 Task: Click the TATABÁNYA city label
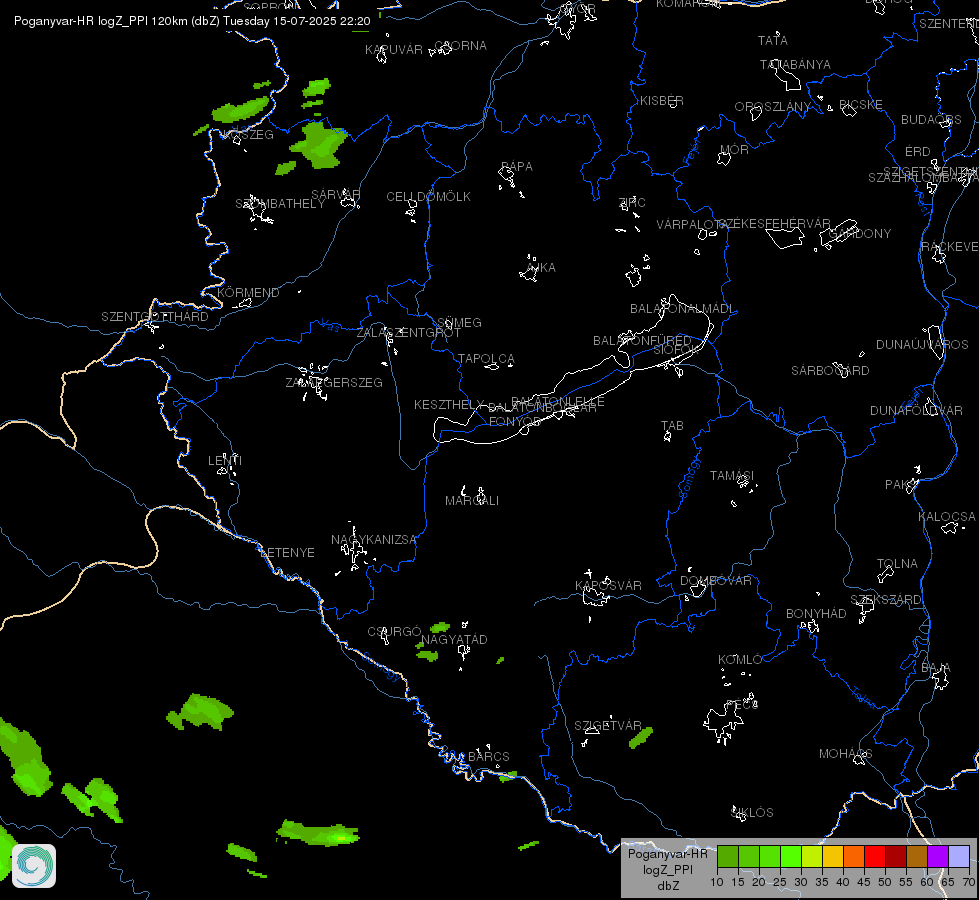795,65
